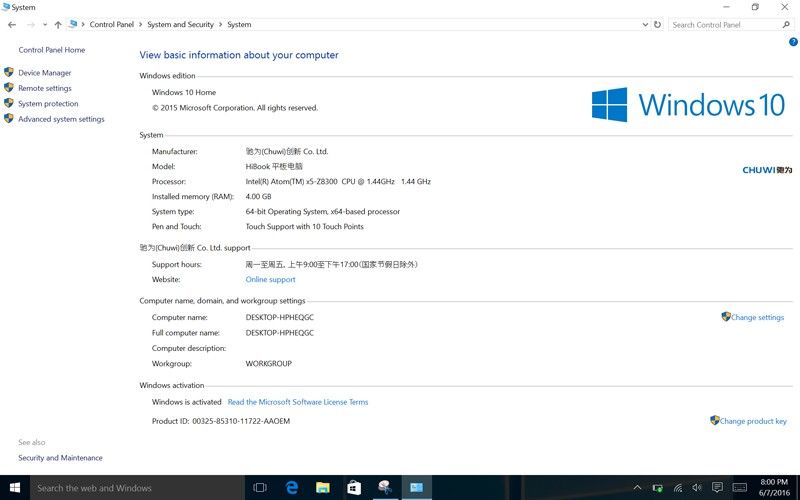
Task: Click shield icon beside Device Manager
Action: point(9,72)
